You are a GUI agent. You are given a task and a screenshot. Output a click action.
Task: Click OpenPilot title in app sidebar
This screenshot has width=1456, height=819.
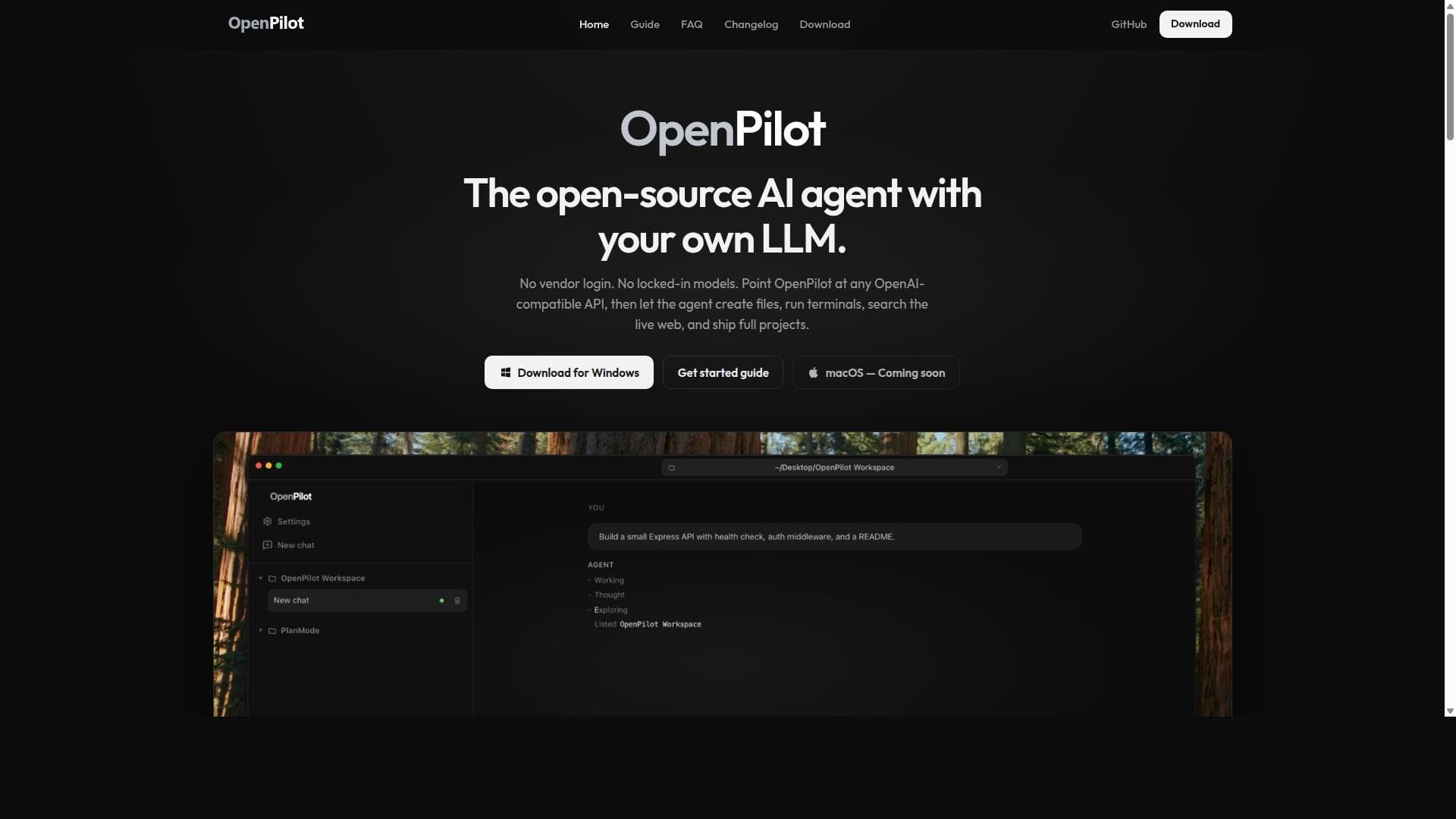coord(290,497)
